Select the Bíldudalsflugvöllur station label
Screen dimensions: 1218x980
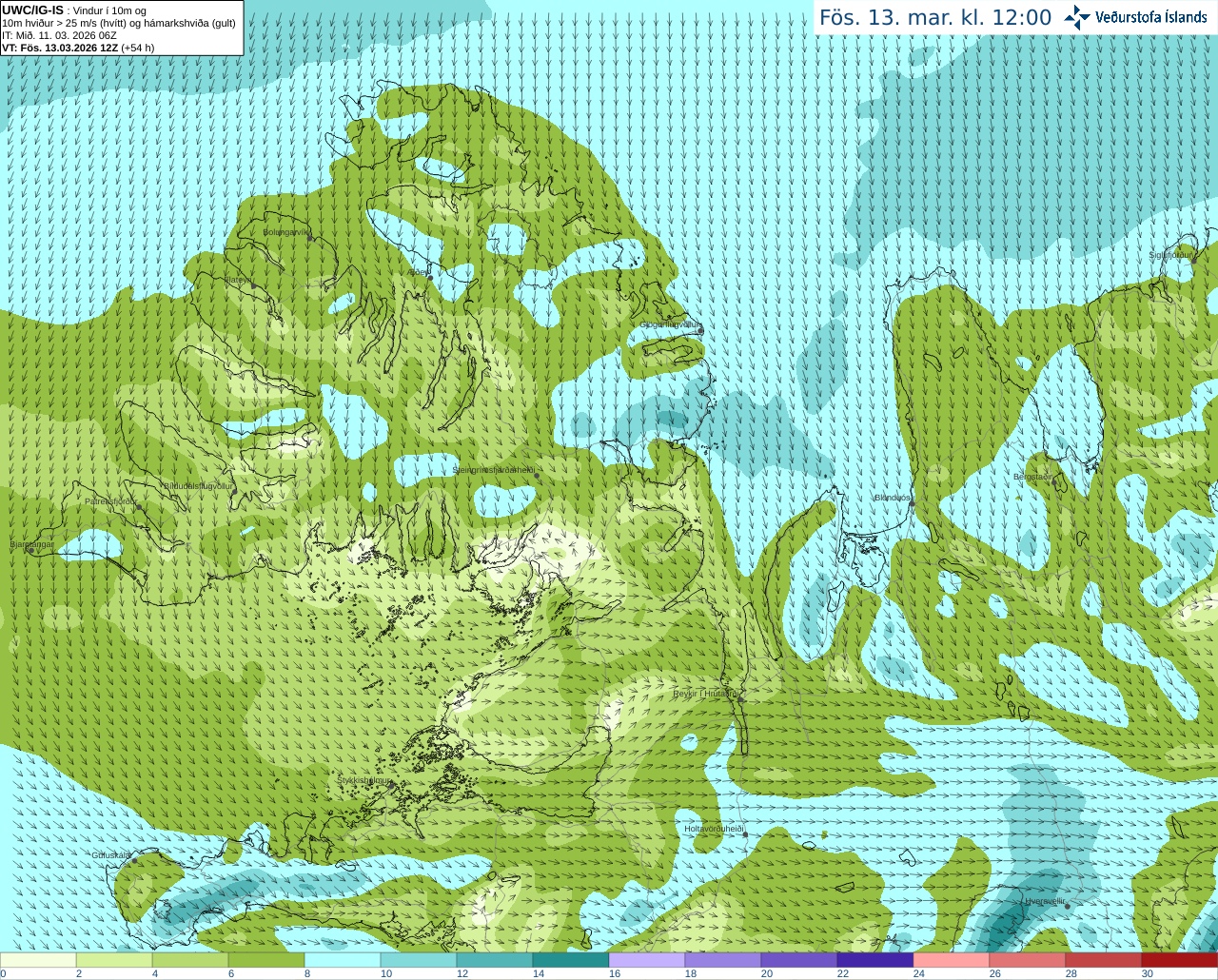click(199, 485)
